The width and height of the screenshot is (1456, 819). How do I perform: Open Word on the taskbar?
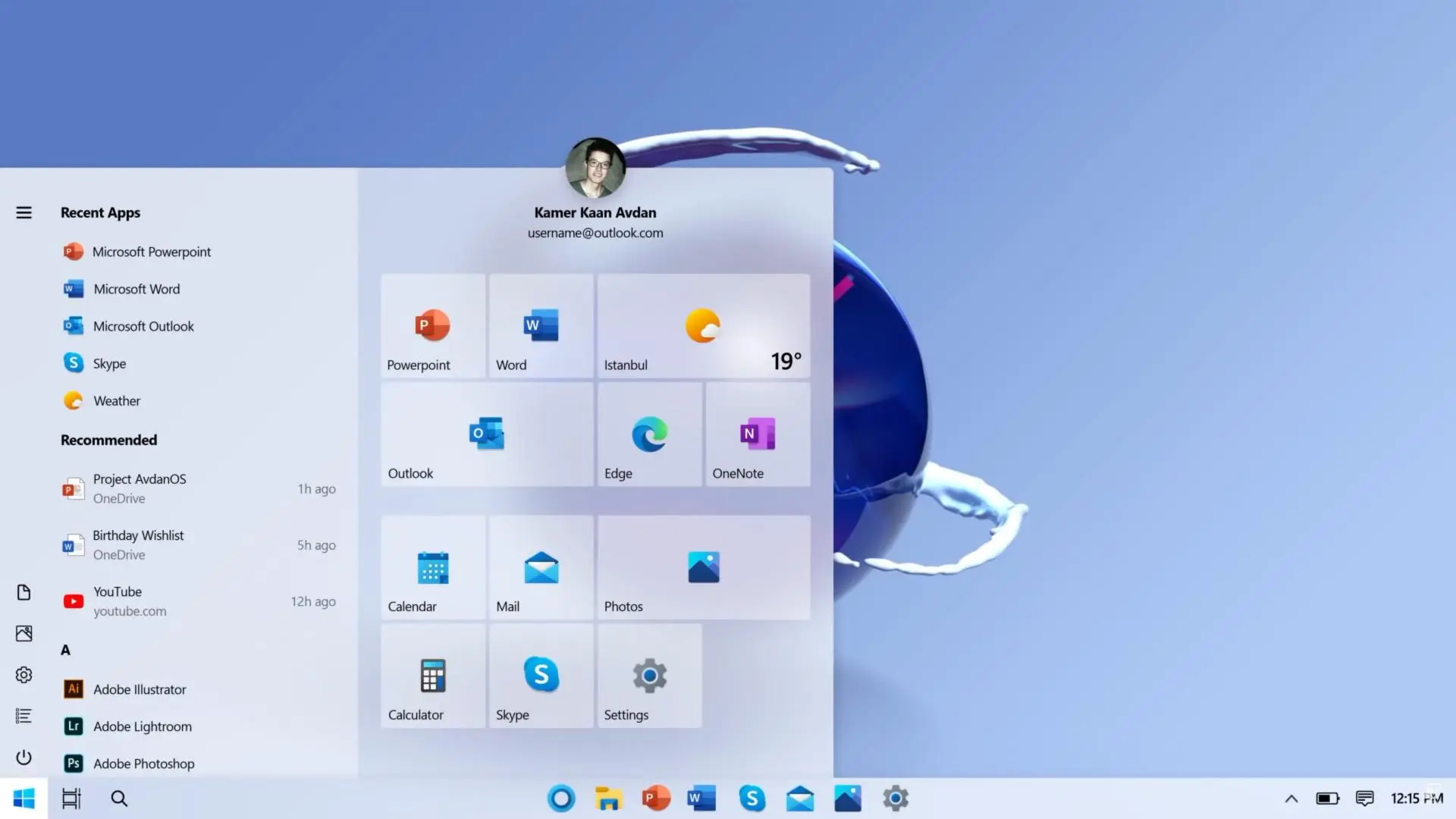tap(702, 799)
